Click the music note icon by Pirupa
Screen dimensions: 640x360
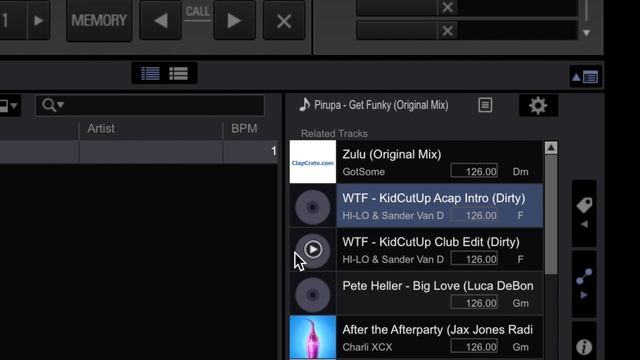[304, 105]
